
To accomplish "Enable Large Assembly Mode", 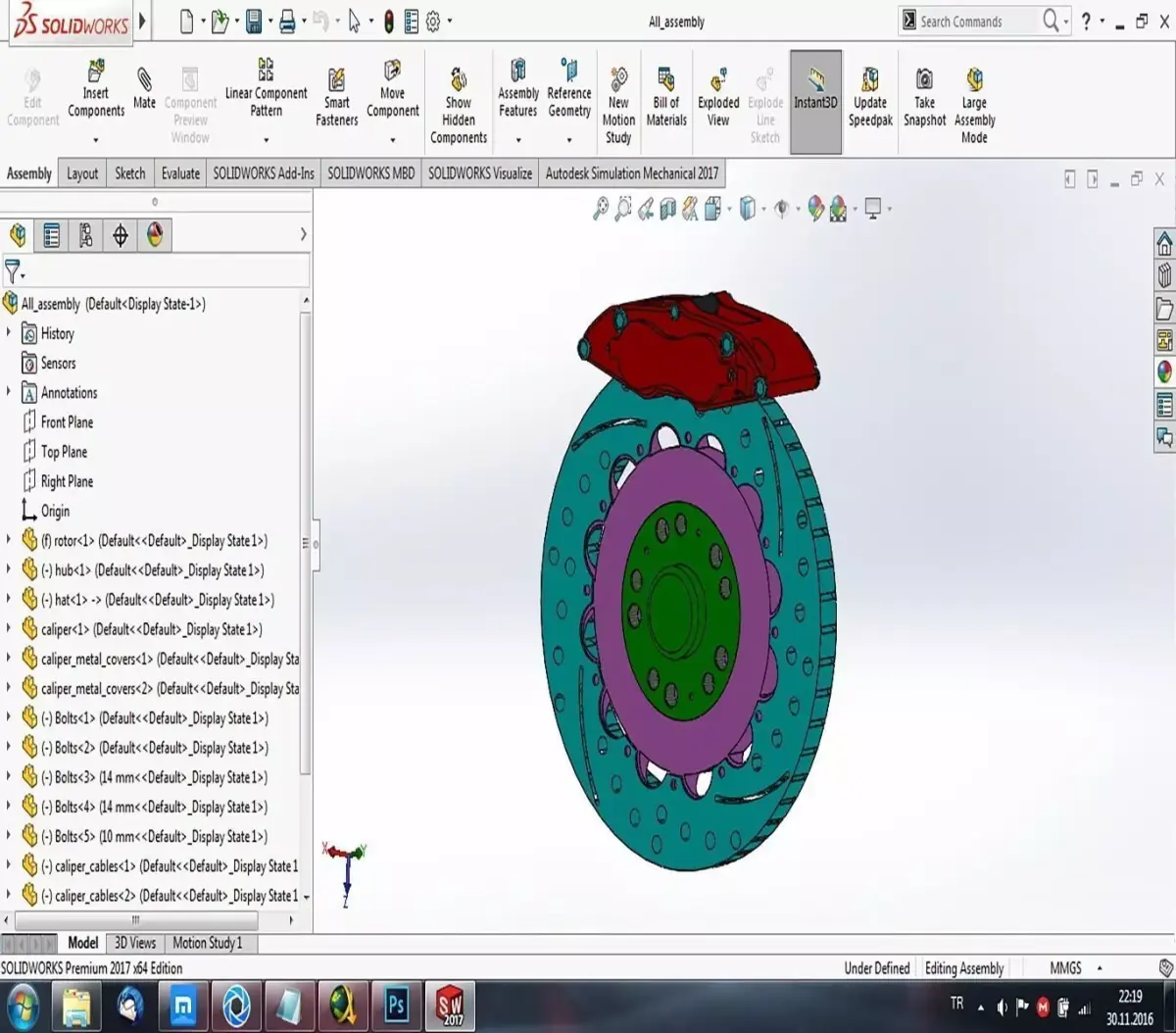I will click(974, 93).
